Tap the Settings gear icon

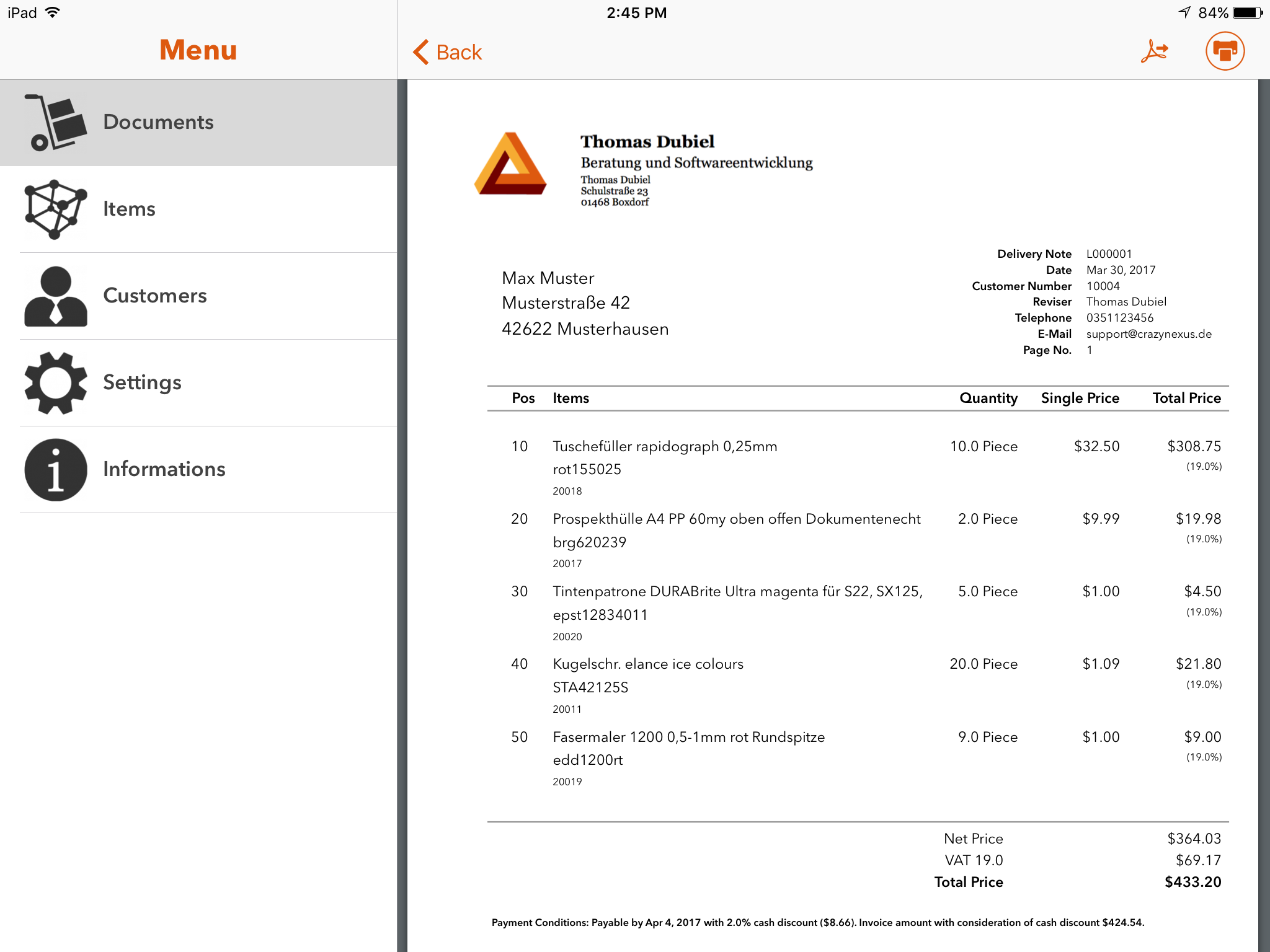click(x=56, y=382)
